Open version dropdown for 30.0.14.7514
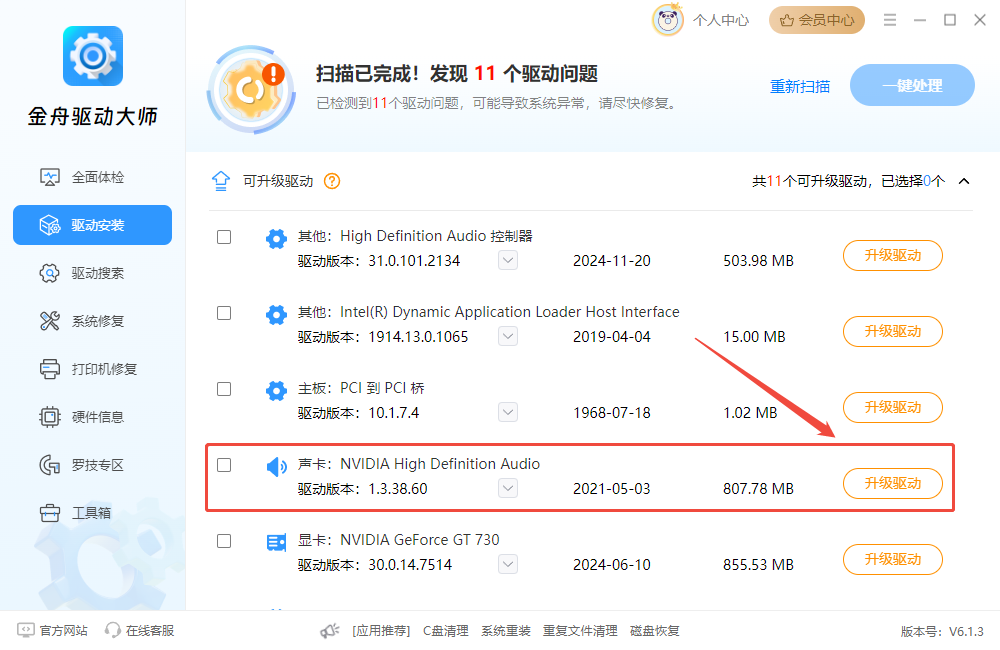Viewport: 1000px width, 650px height. pyautogui.click(x=508, y=564)
